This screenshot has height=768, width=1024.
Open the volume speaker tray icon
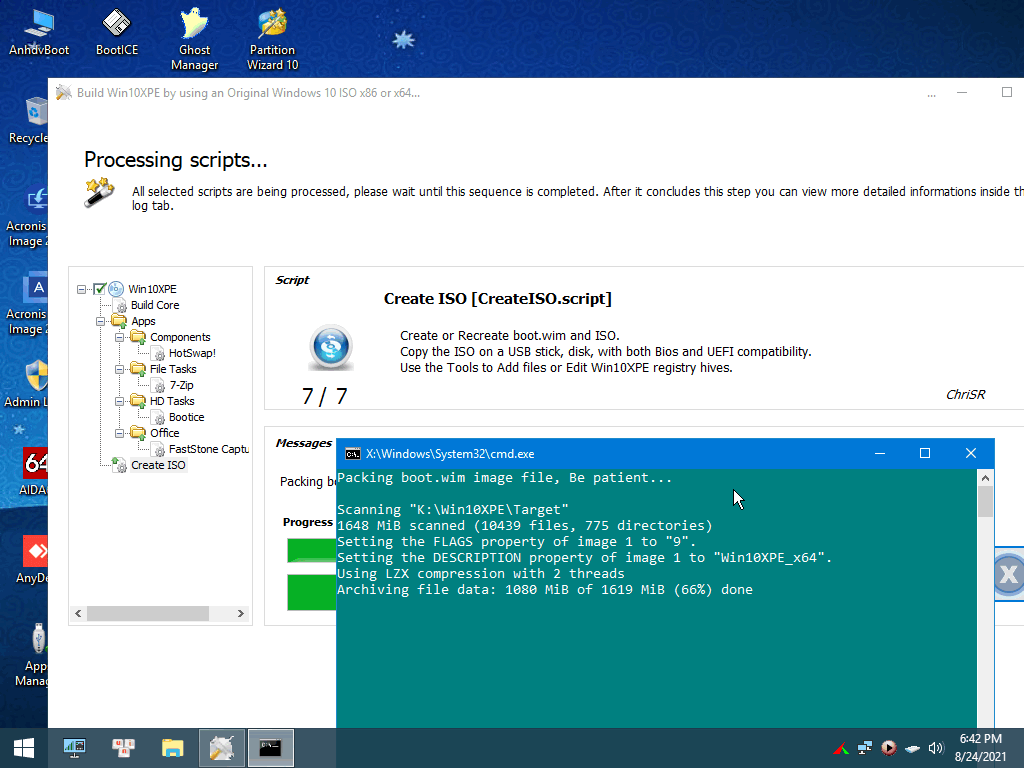pyautogui.click(x=936, y=748)
